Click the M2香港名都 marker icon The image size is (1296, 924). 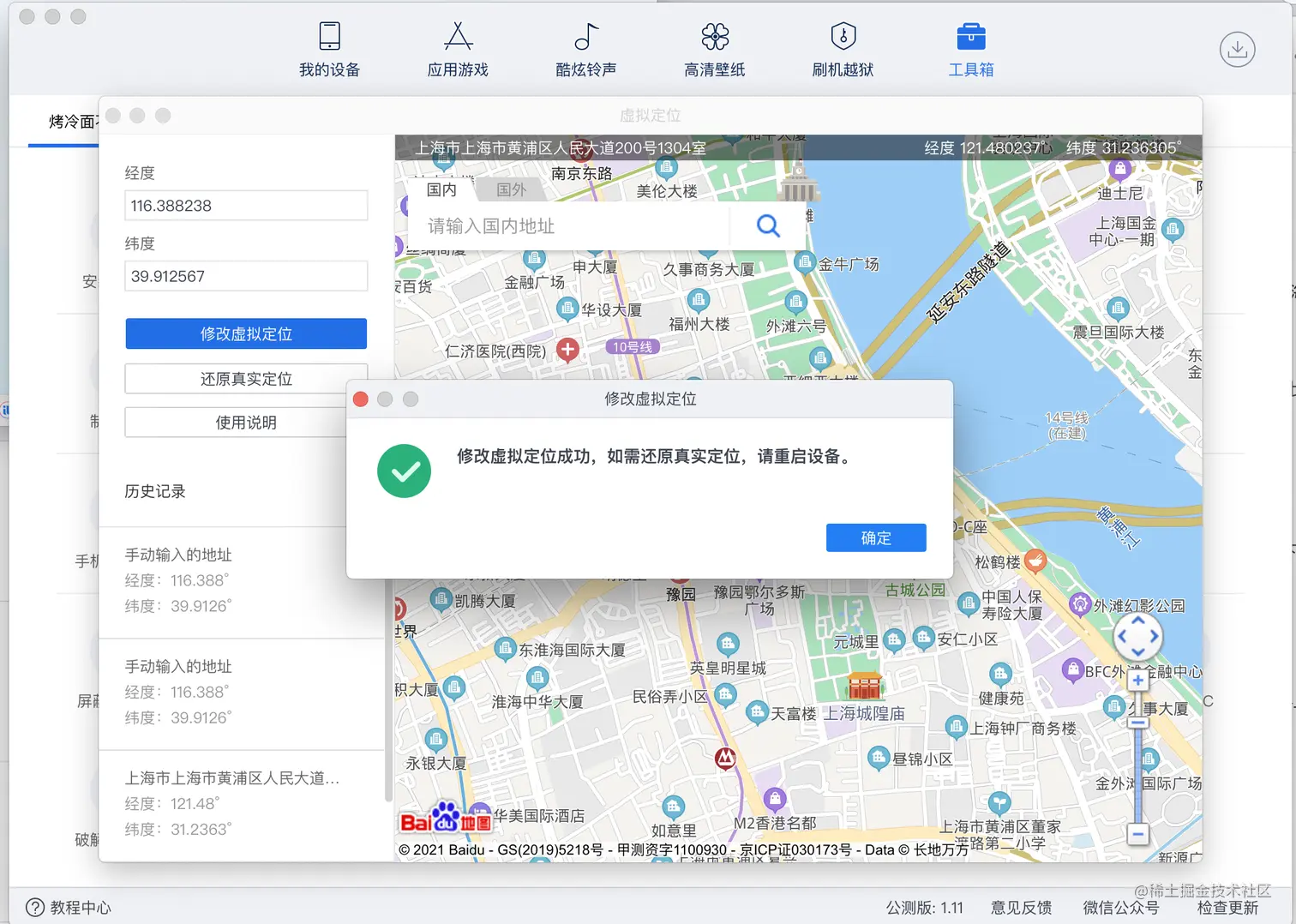(x=775, y=800)
